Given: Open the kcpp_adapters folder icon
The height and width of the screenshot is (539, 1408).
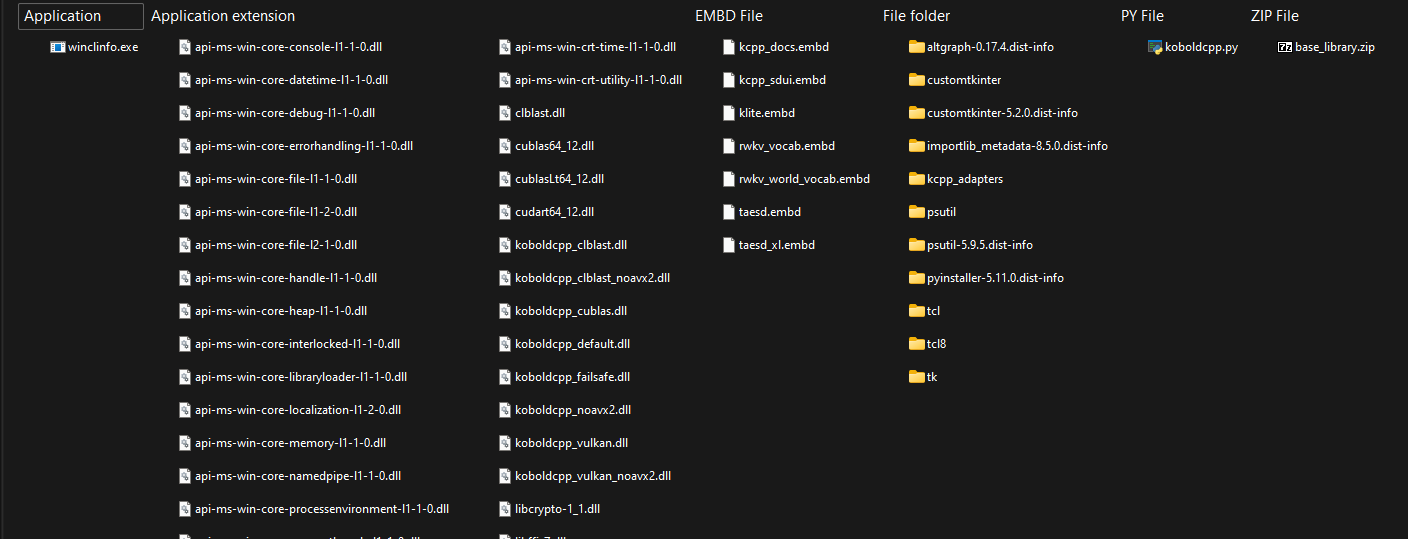Looking at the screenshot, I should 917,179.
